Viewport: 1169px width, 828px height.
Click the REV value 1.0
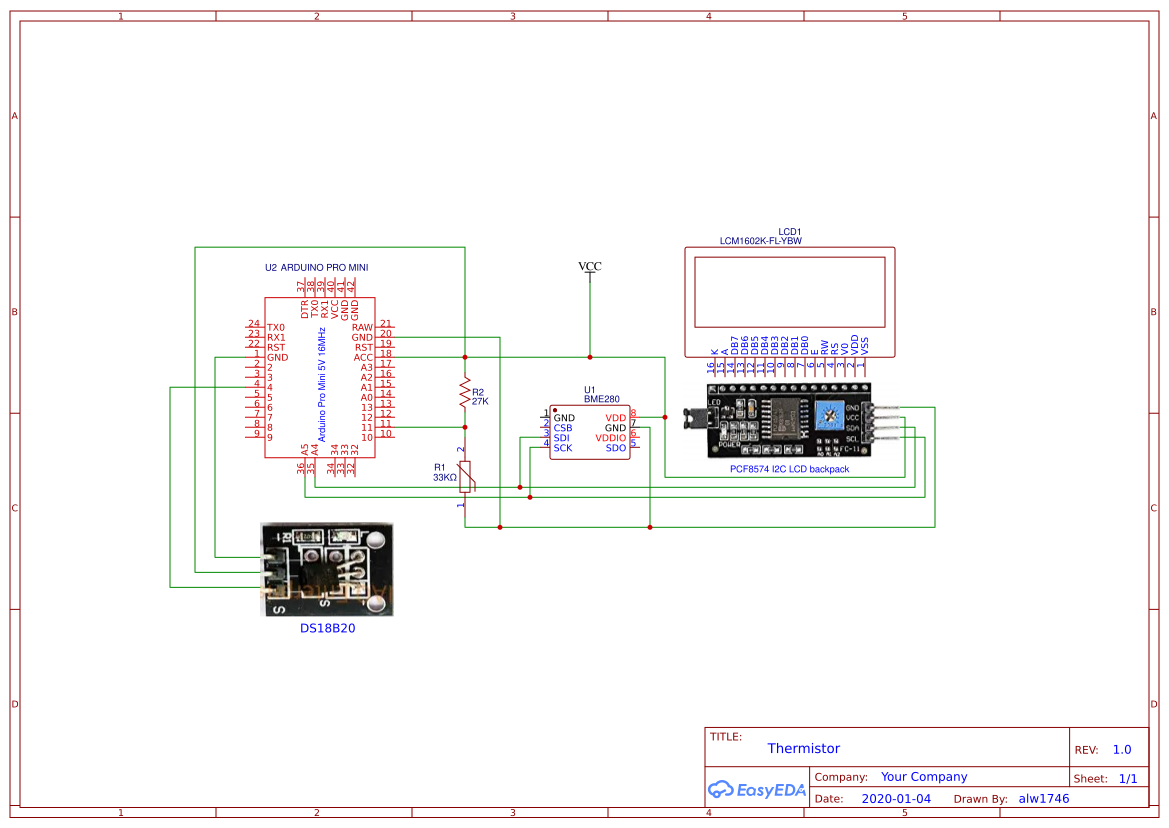tap(1121, 749)
